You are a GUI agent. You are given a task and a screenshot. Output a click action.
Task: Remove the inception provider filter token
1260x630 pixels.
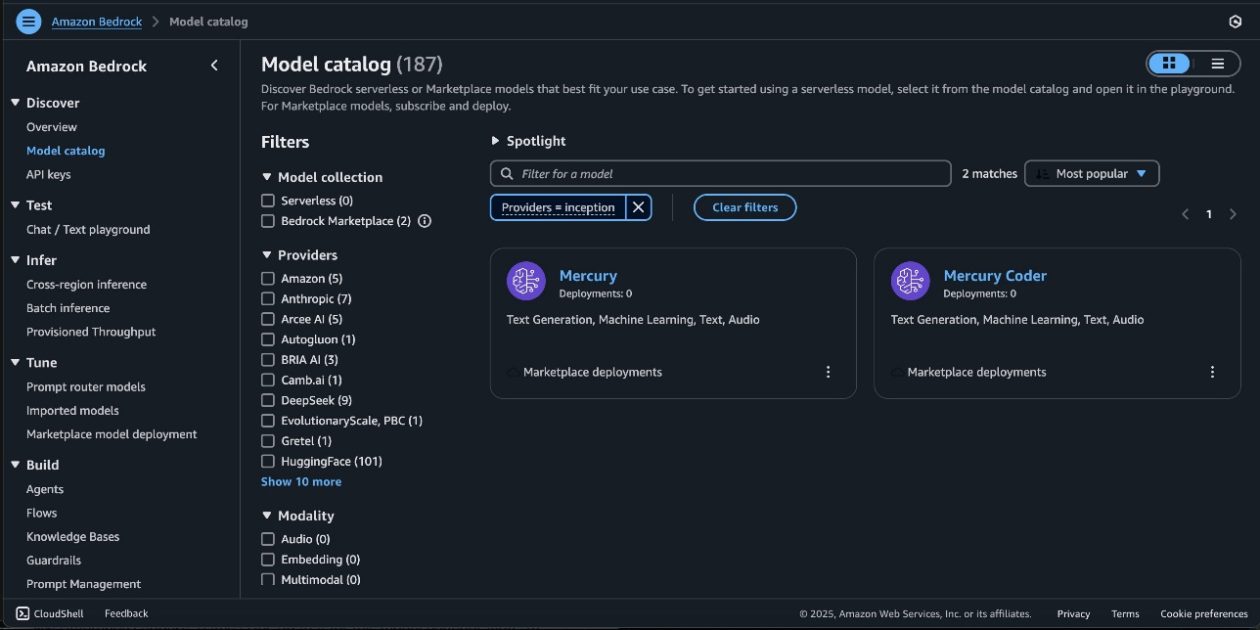[638, 207]
